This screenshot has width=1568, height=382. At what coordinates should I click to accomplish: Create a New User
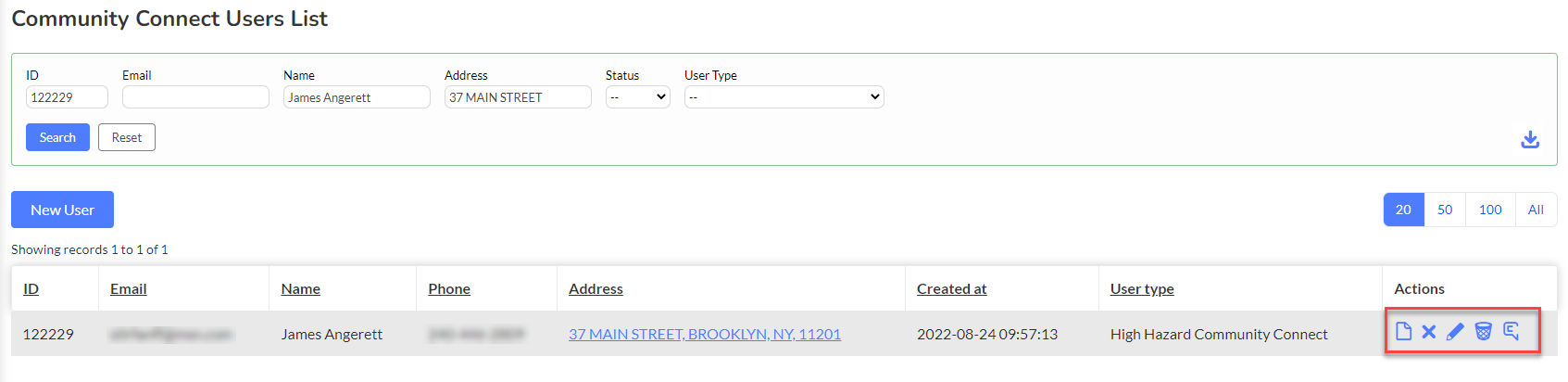(62, 210)
